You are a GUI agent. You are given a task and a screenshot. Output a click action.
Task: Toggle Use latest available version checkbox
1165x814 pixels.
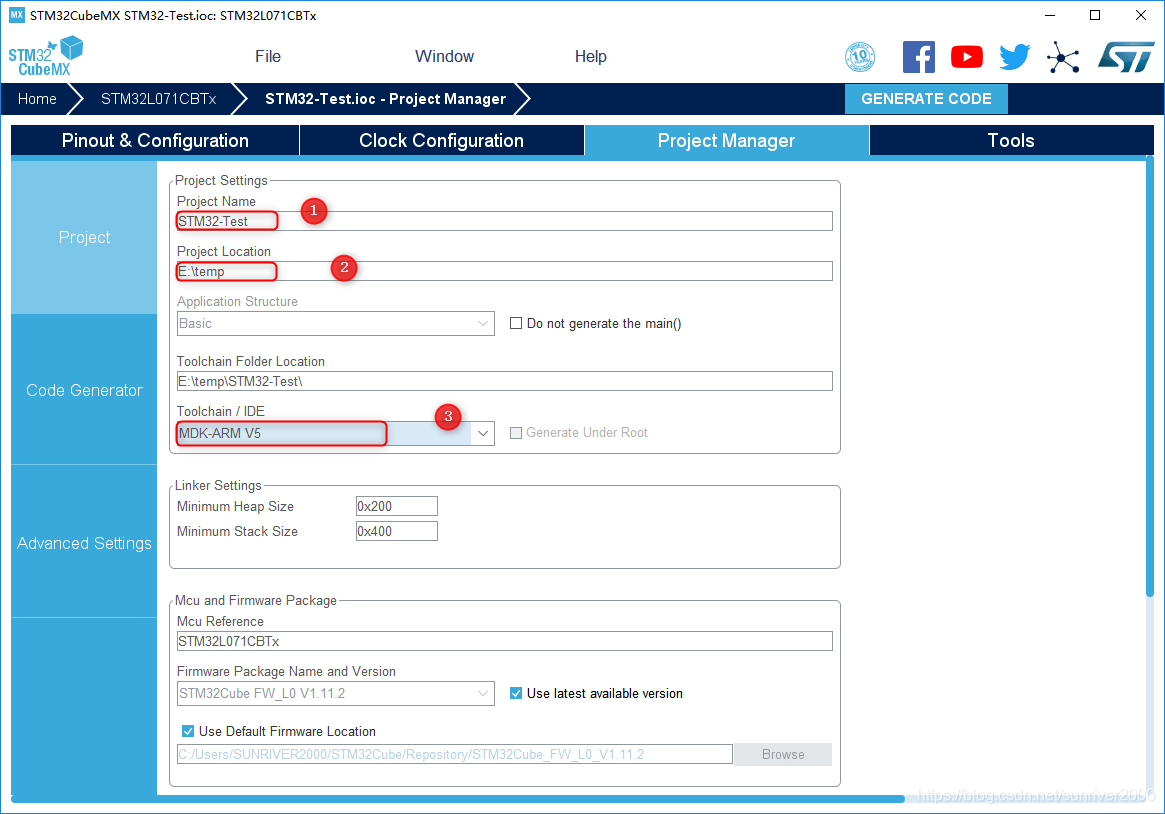point(516,693)
